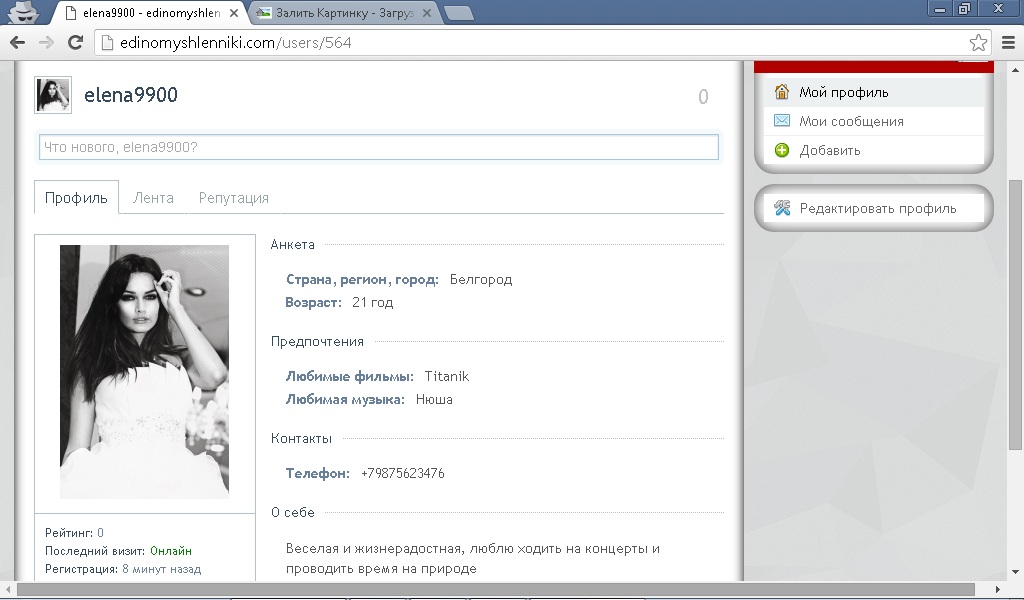The image size is (1024, 600).
Task: Click the small elena9900 avatar thumbnail
Action: coord(53,95)
